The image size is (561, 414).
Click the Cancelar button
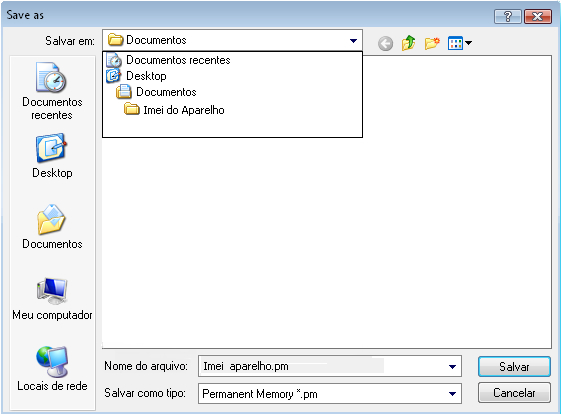(x=514, y=393)
